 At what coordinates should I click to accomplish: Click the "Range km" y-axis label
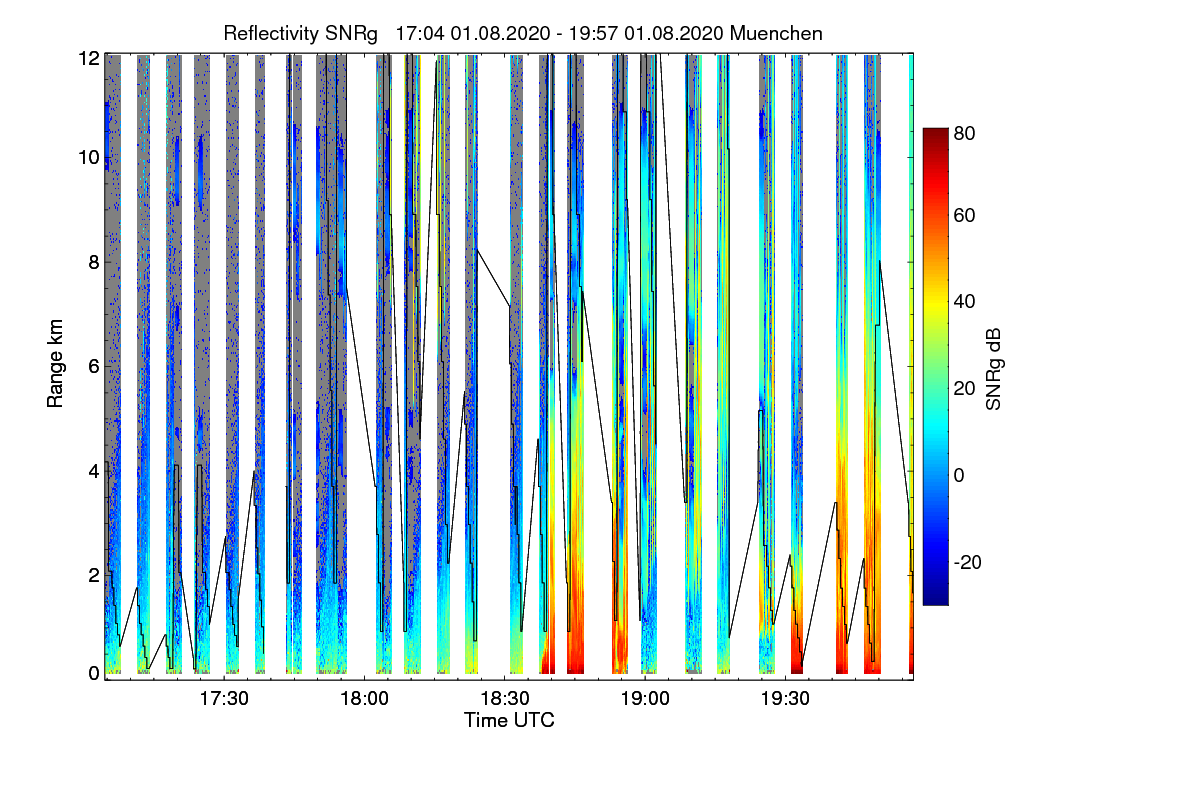point(55,365)
